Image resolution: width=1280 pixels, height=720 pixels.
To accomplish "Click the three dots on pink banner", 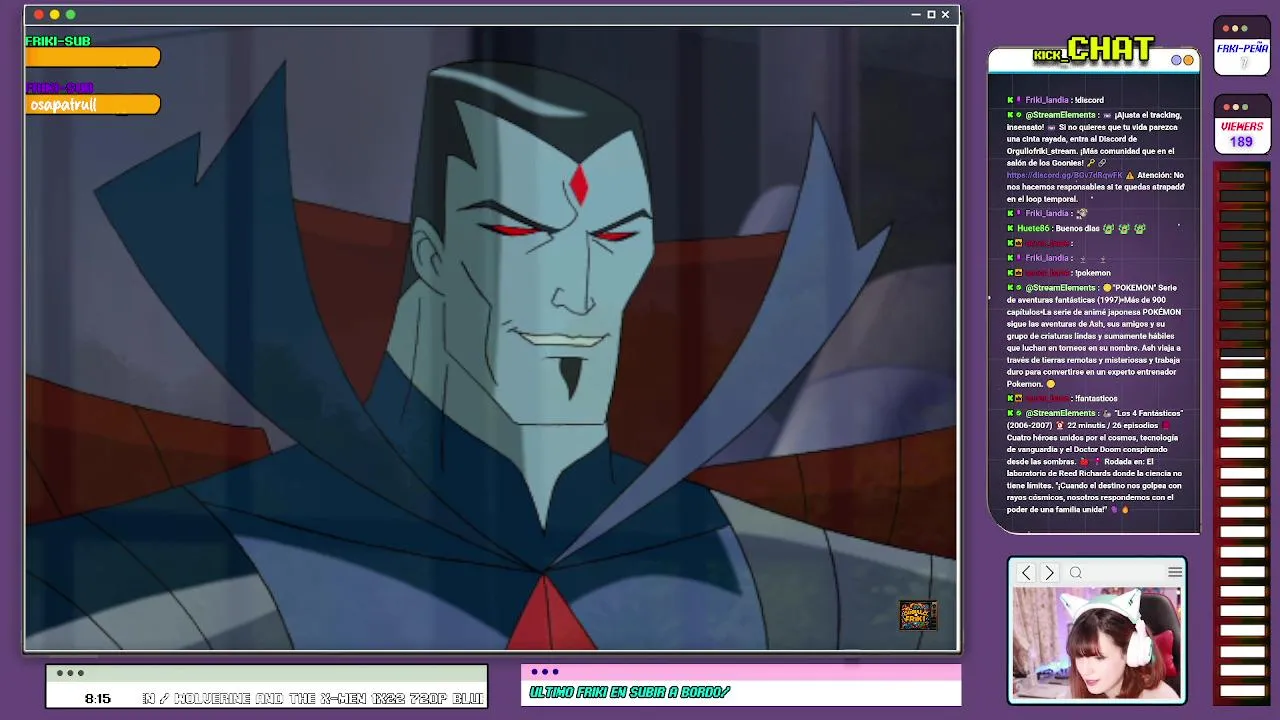I will coord(545,672).
